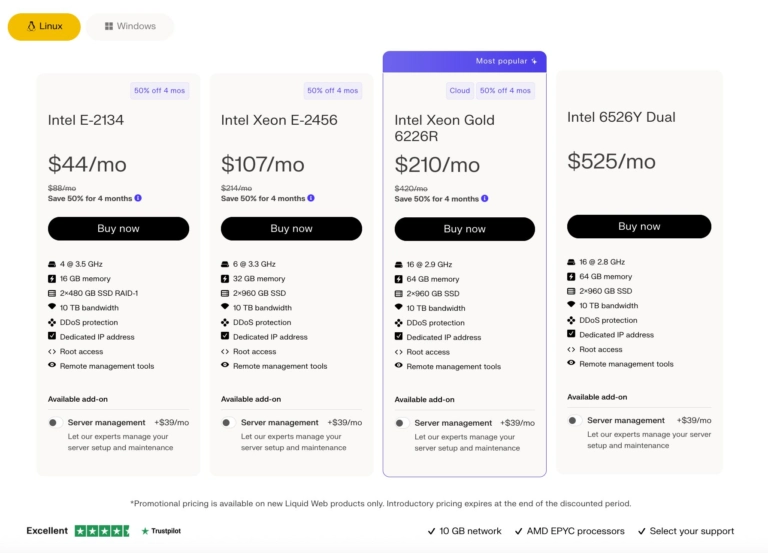Screen dimensions: 768x553
Task: Click info icon under $107/mo price
Action: 311,198
